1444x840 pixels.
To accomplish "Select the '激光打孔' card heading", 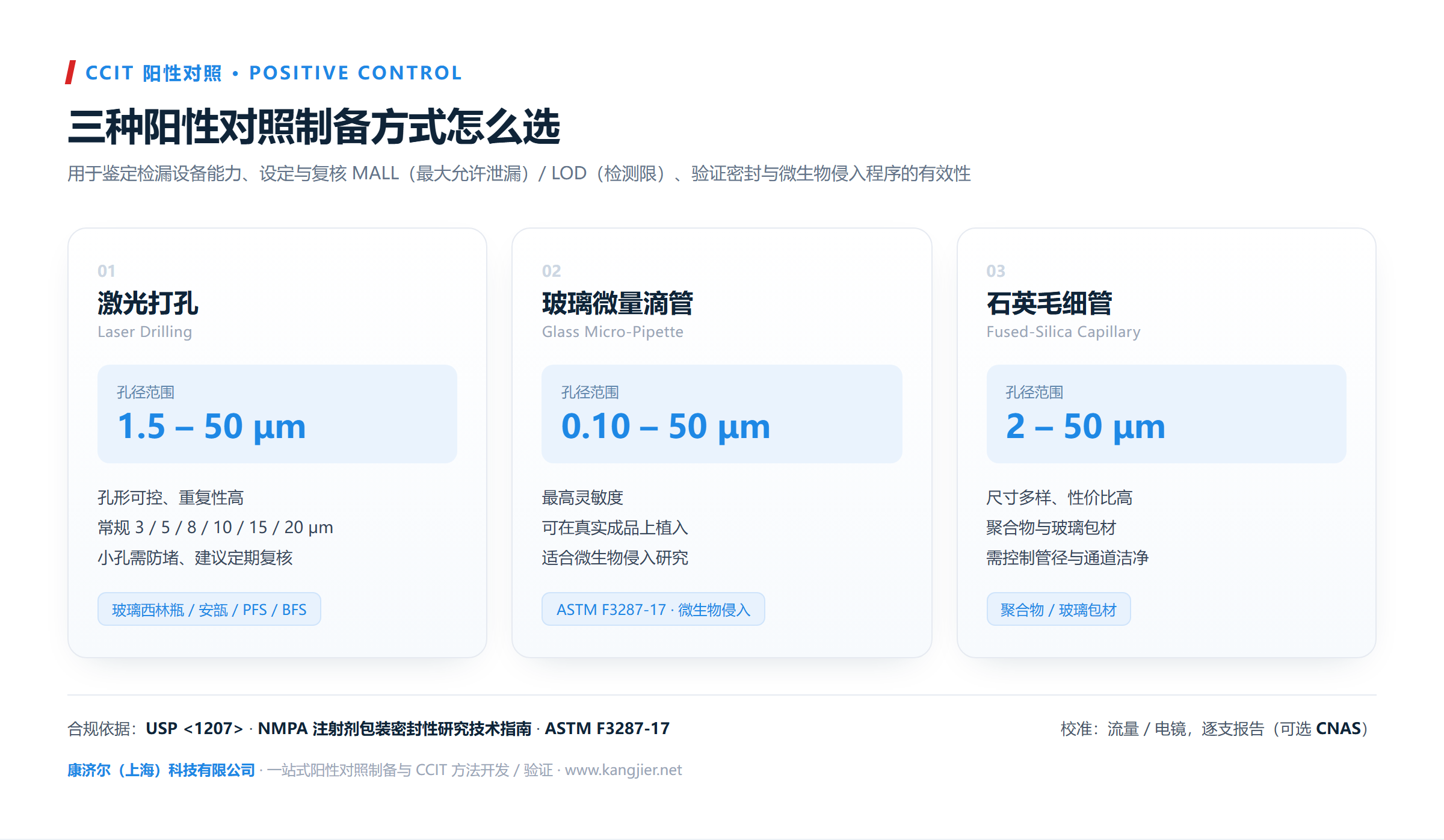I will coord(147,303).
